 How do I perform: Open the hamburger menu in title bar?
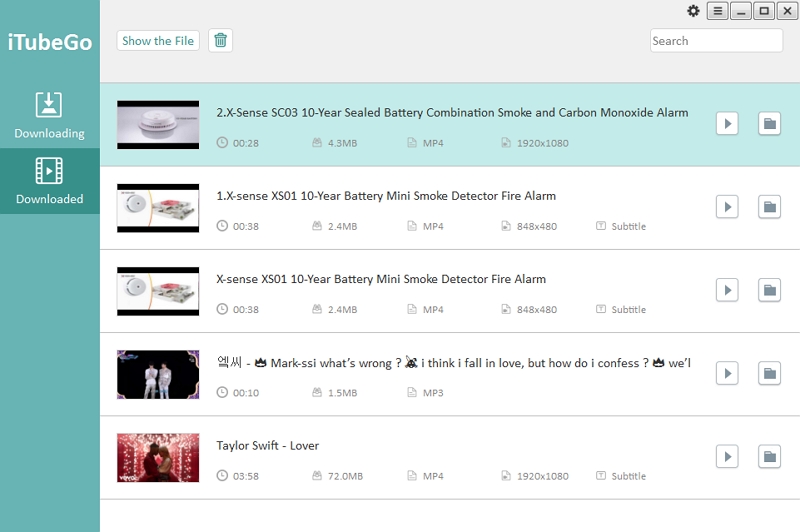click(717, 11)
